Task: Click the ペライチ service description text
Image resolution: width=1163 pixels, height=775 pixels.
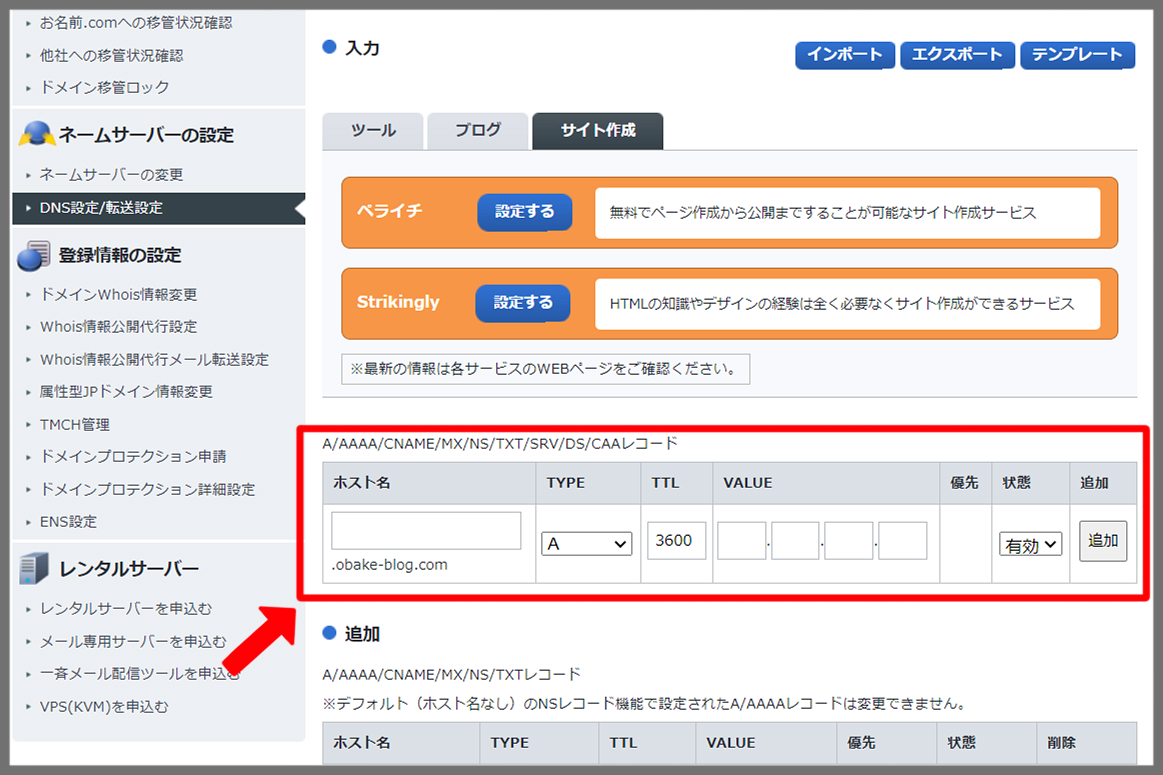Action: tap(823, 213)
